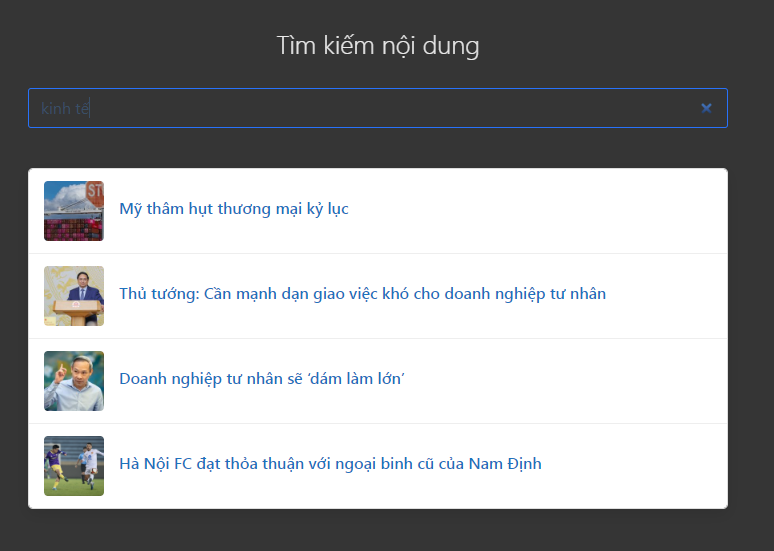774x551 pixels.
Task: Clear the search field with the X icon
Action: click(706, 108)
